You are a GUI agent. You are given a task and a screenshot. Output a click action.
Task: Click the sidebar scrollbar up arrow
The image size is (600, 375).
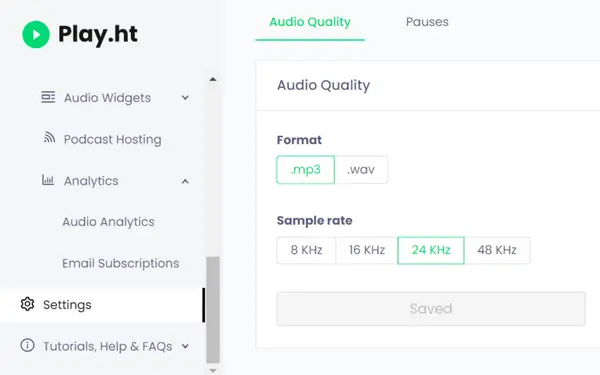coord(213,80)
